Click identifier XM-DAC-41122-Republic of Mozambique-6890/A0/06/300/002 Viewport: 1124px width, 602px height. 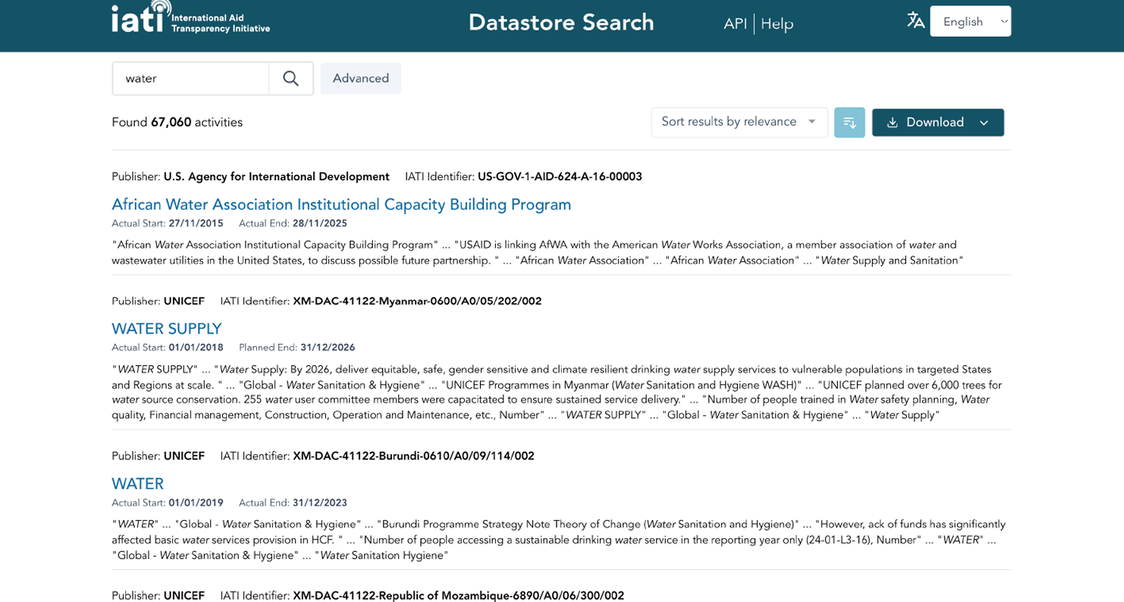(458, 596)
